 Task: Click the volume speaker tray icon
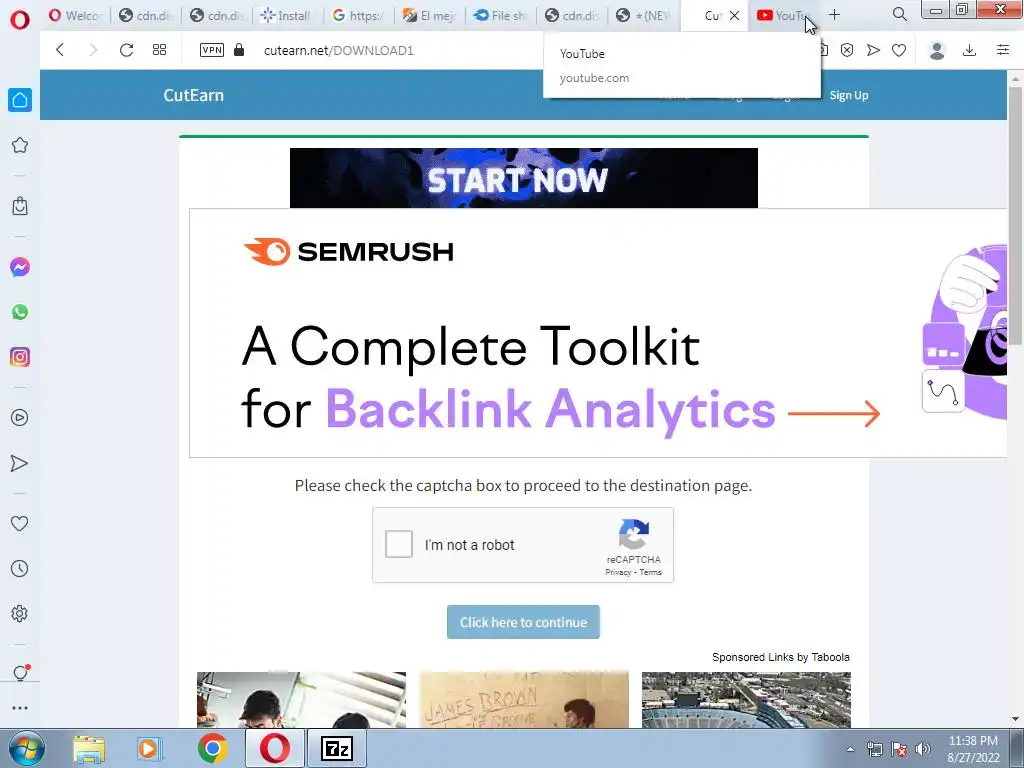(923, 749)
